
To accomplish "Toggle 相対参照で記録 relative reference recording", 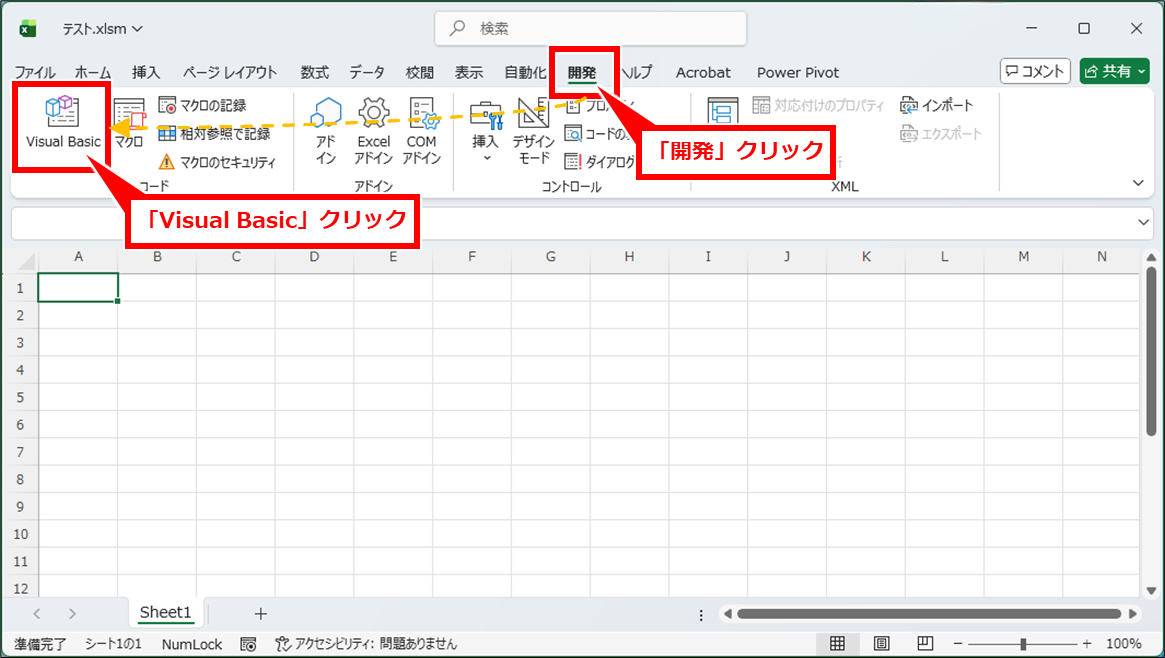I will click(168, 133).
